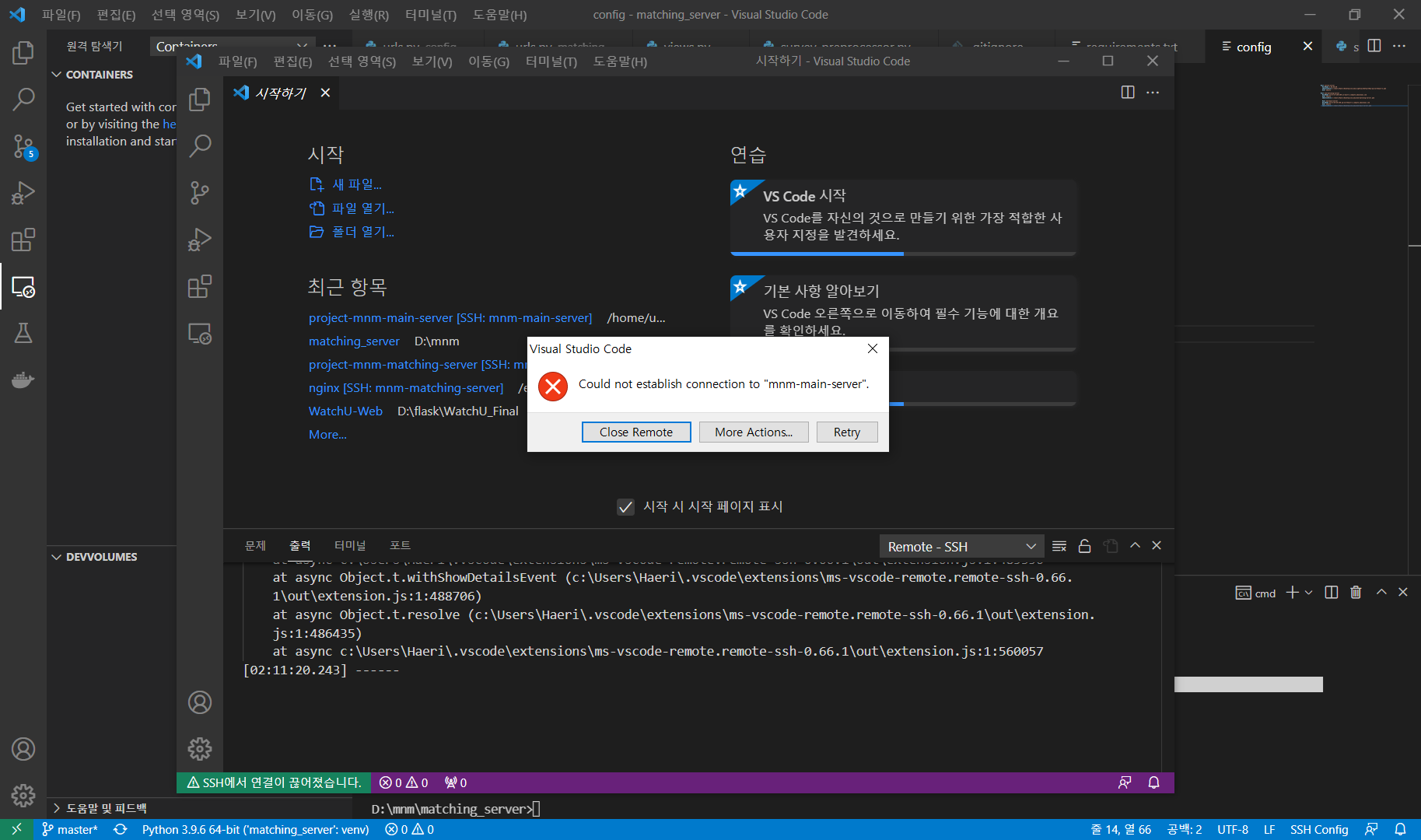Open Run and Debug in front window
This screenshot has height=840, width=1421.
tap(200, 240)
